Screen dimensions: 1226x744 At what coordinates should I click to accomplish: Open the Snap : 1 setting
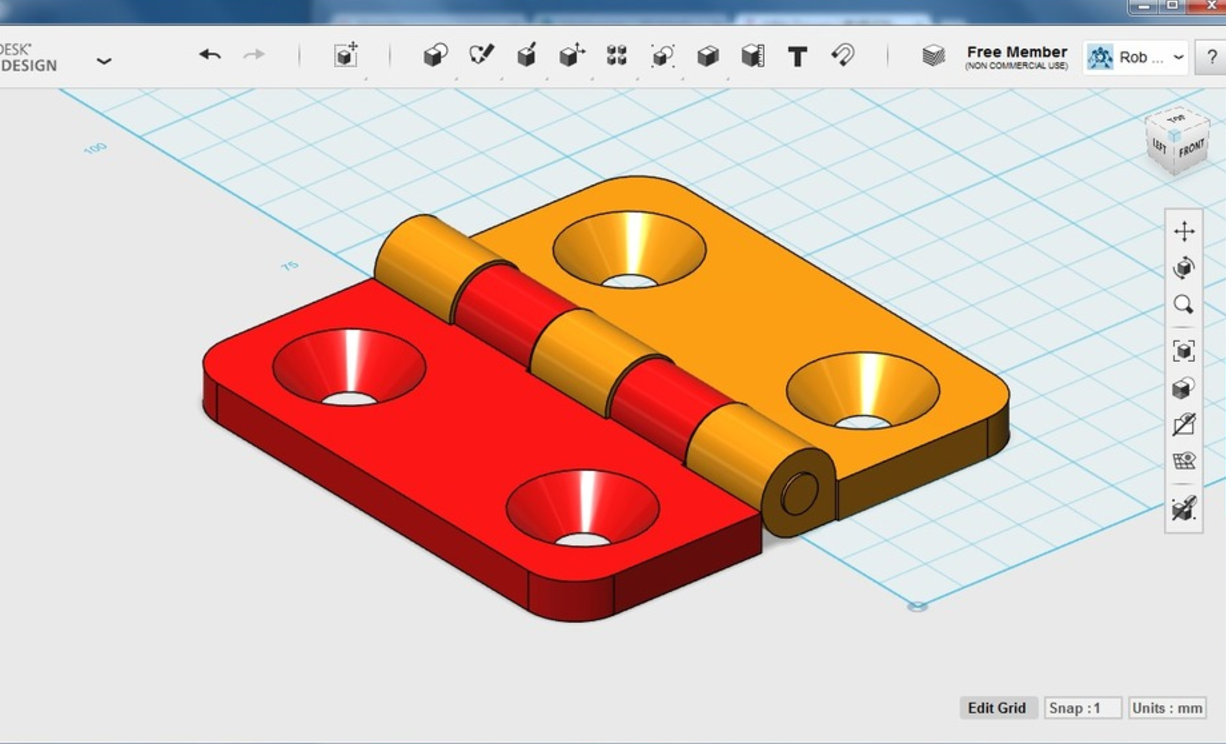click(x=1083, y=708)
